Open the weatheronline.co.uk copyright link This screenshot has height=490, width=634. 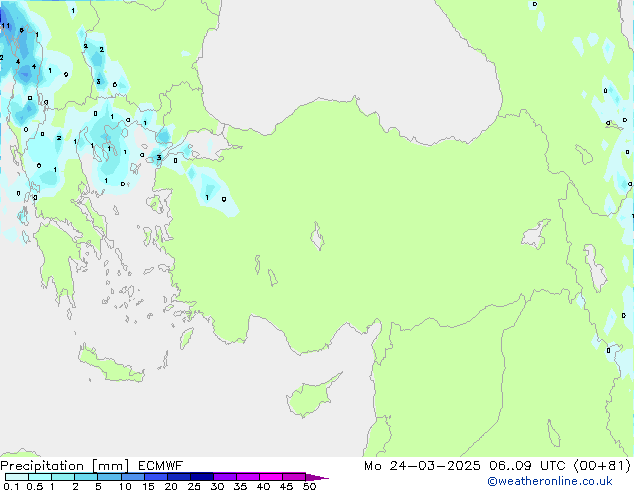click(550, 481)
